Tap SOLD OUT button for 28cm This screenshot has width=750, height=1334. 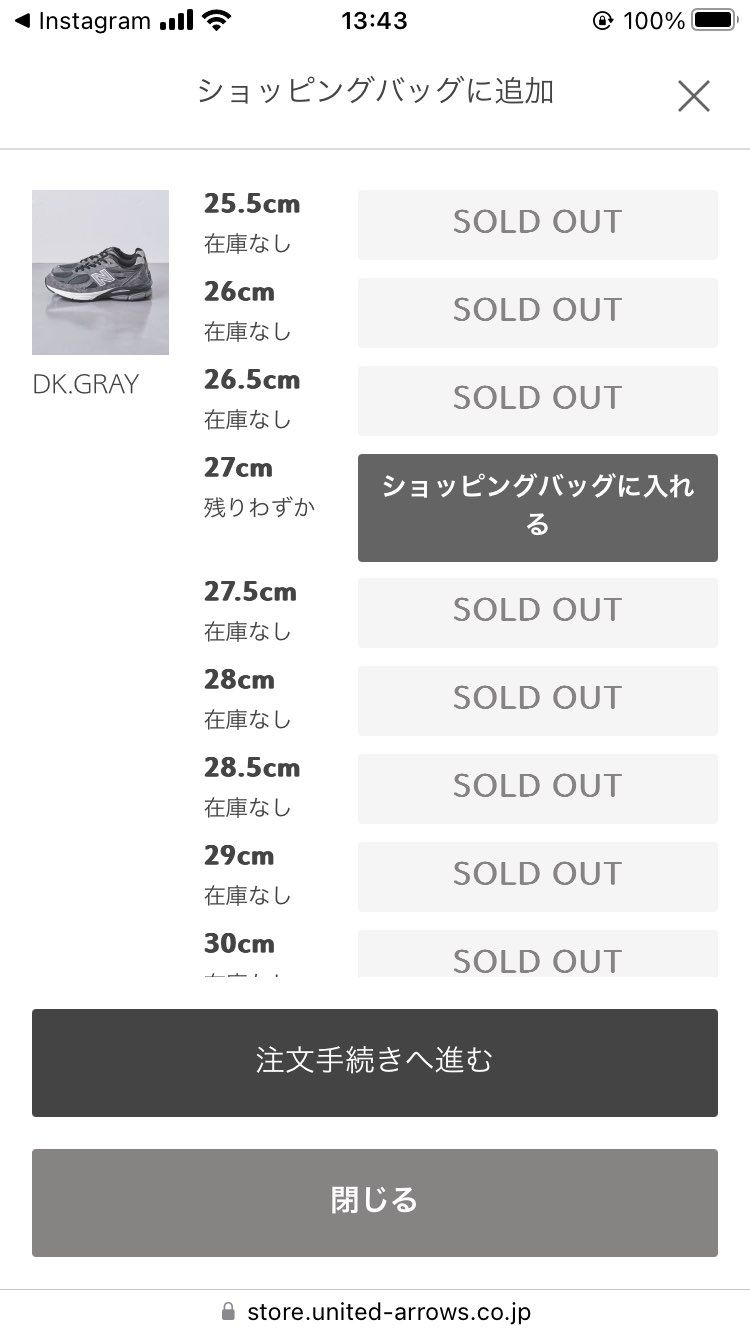pos(537,700)
